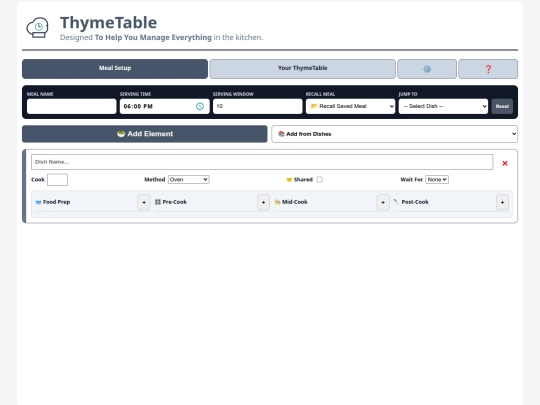540x405 pixels.
Task: Click the Serving Time field
Action: coord(165,106)
